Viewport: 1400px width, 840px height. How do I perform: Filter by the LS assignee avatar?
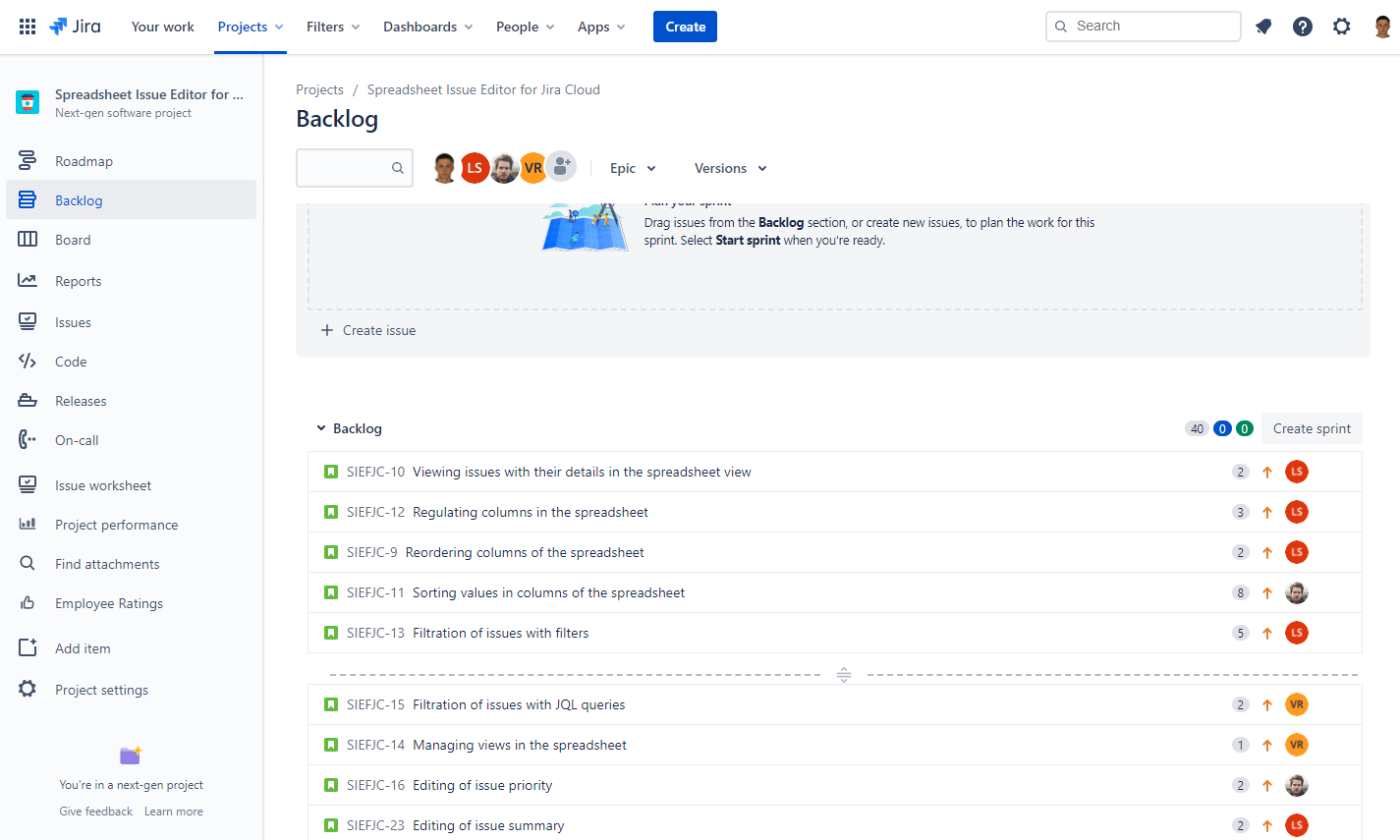(x=475, y=168)
